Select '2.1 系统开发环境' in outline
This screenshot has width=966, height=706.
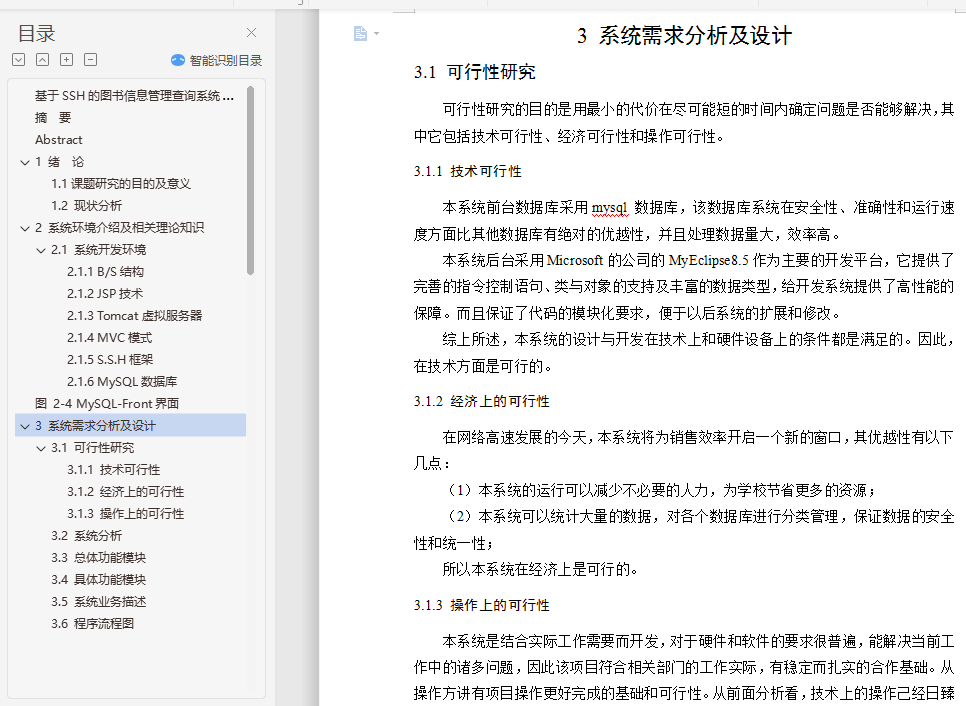99,250
